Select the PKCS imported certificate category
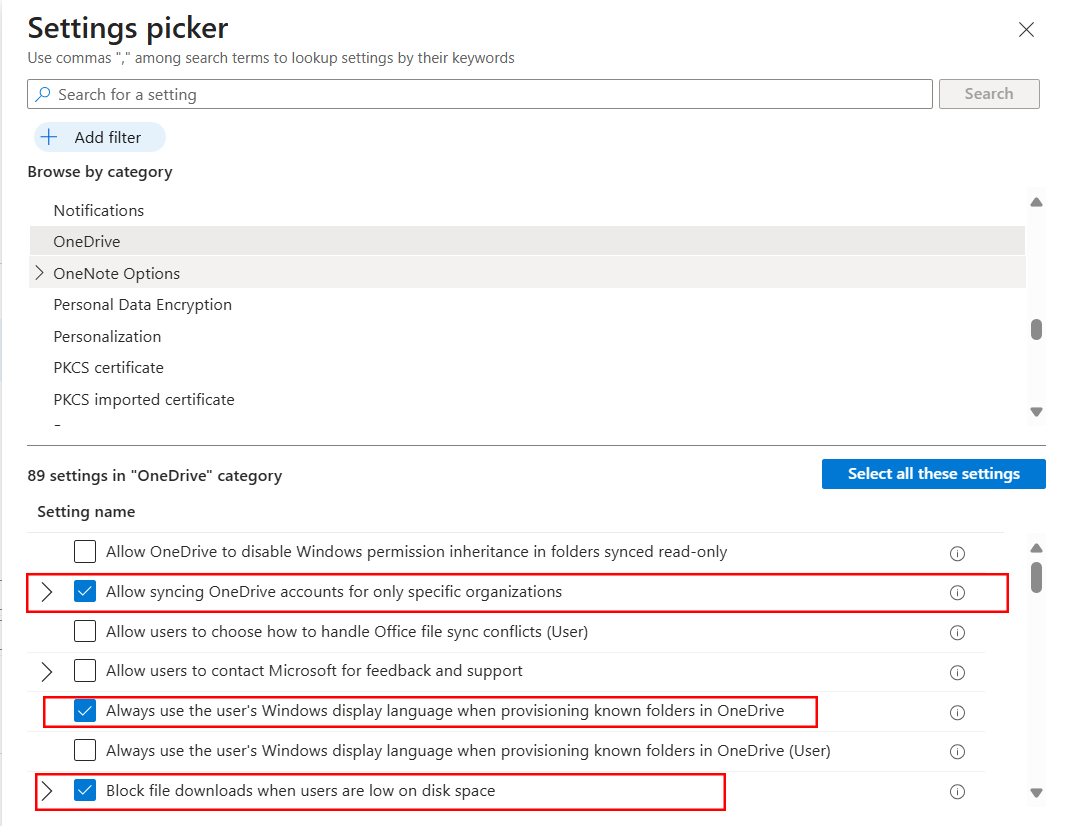 click(x=144, y=399)
